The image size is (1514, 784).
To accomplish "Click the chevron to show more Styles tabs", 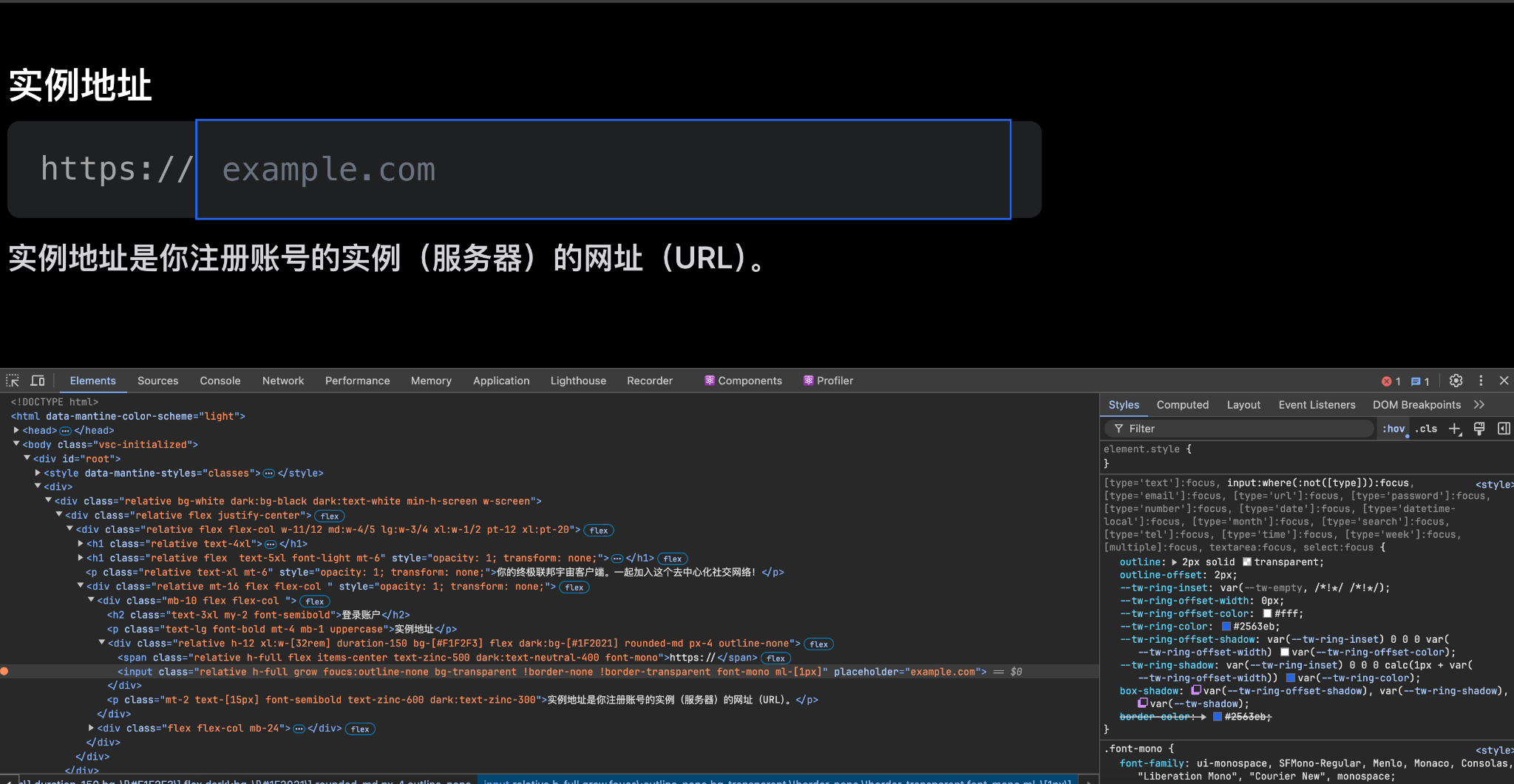I will (1479, 404).
